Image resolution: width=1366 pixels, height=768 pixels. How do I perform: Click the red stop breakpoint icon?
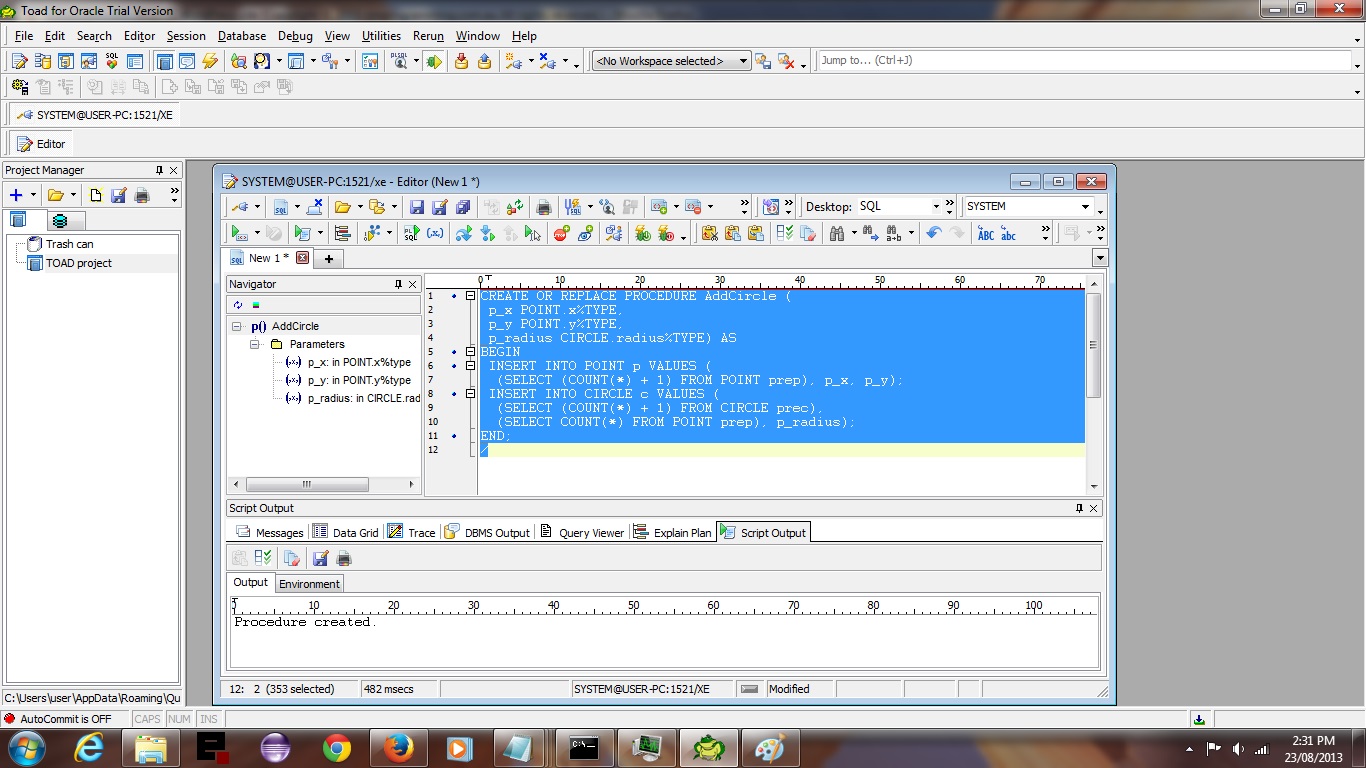coord(561,233)
